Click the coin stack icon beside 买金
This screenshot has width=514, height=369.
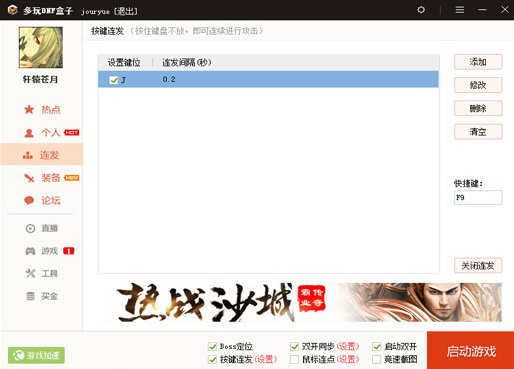click(30, 296)
